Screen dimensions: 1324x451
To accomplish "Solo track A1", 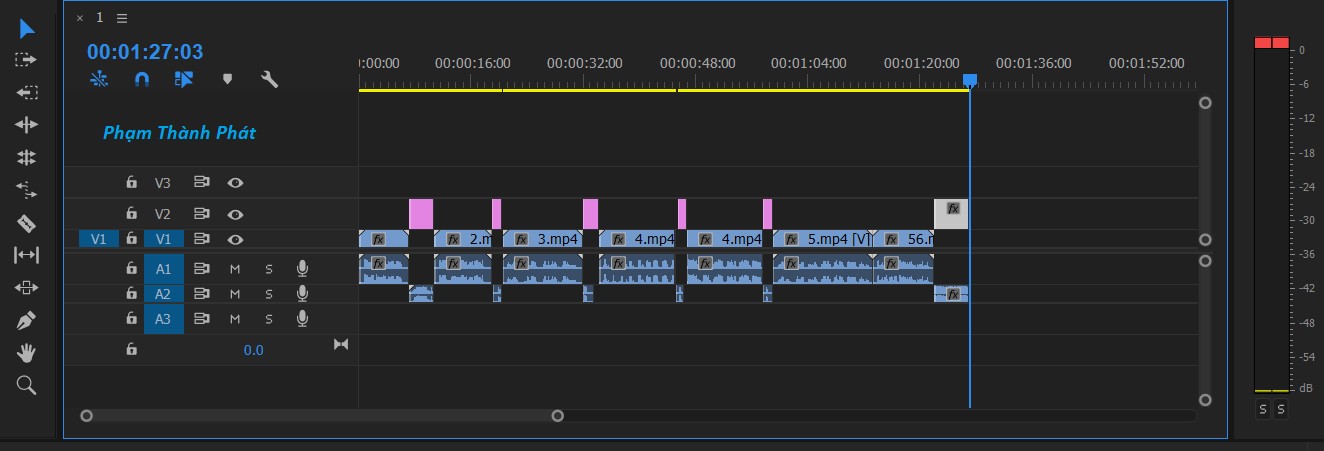I will (268, 268).
